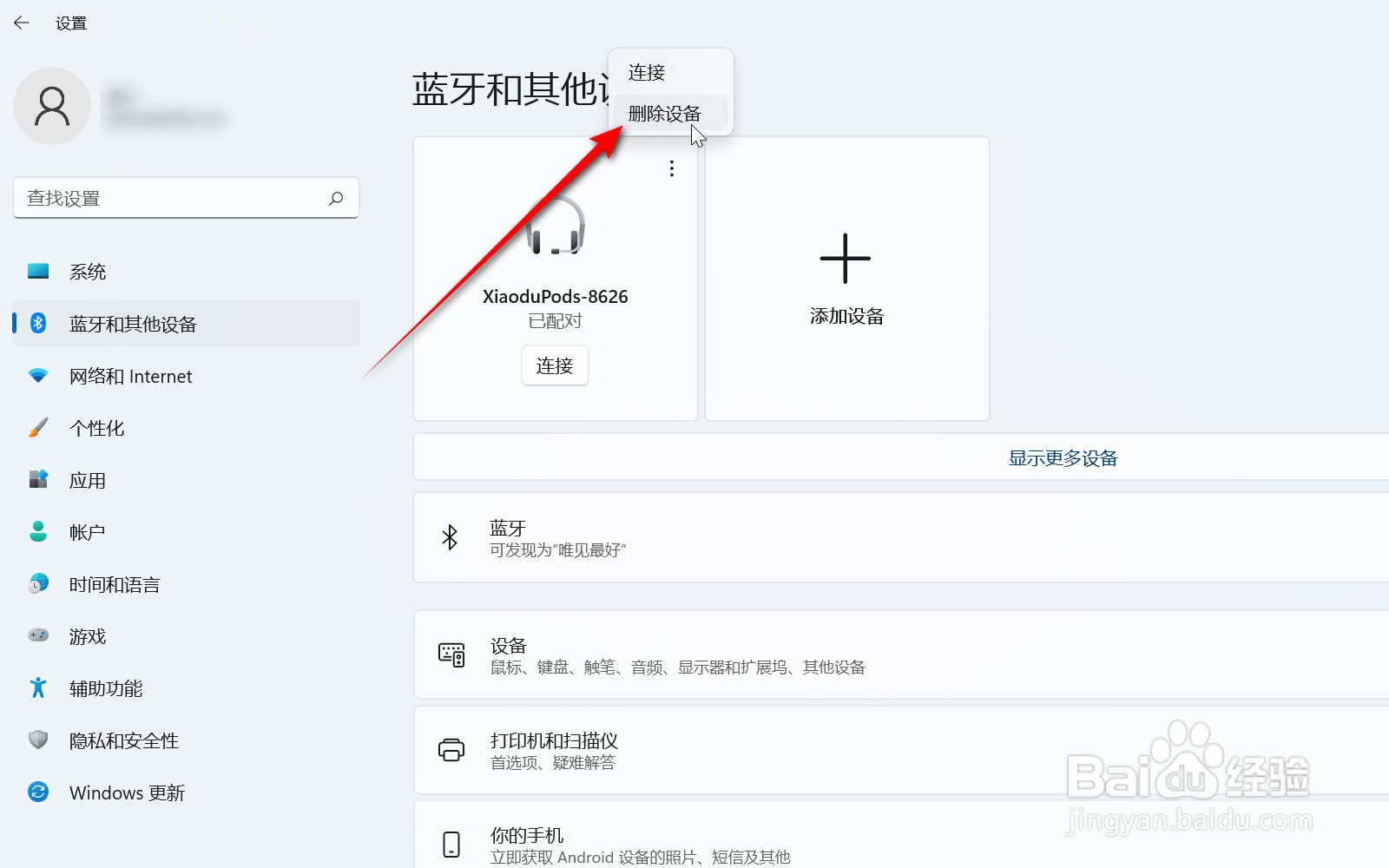Screen dimensions: 1389x868
Task: Click the 隐私和安全性 shield icon
Action: tap(37, 740)
